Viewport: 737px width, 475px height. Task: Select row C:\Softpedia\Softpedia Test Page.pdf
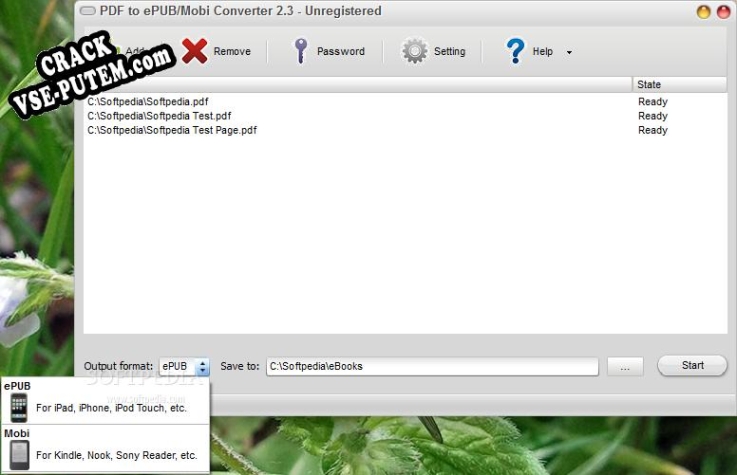405,130
